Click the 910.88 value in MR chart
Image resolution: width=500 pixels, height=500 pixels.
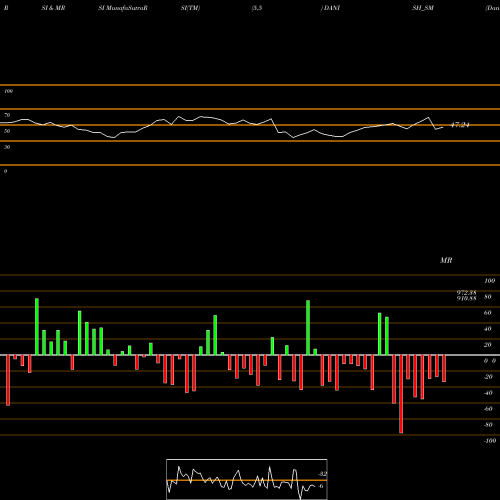[466, 298]
